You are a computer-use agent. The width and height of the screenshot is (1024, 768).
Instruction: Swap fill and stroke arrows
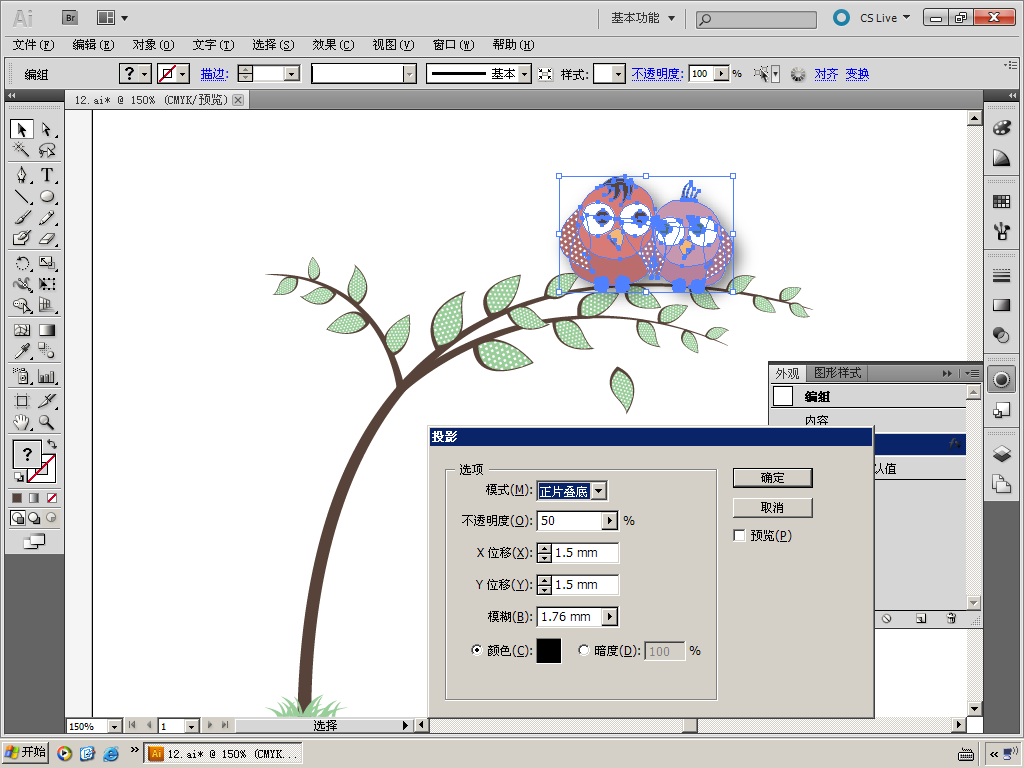click(52, 444)
